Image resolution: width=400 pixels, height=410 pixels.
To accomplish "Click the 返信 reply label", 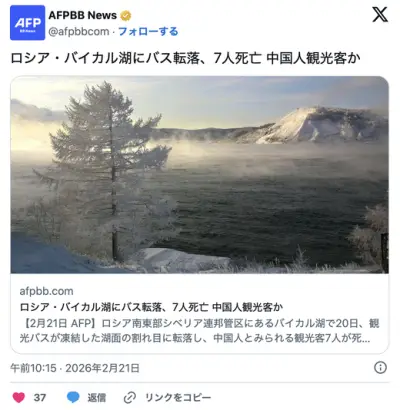I will coord(97,398).
